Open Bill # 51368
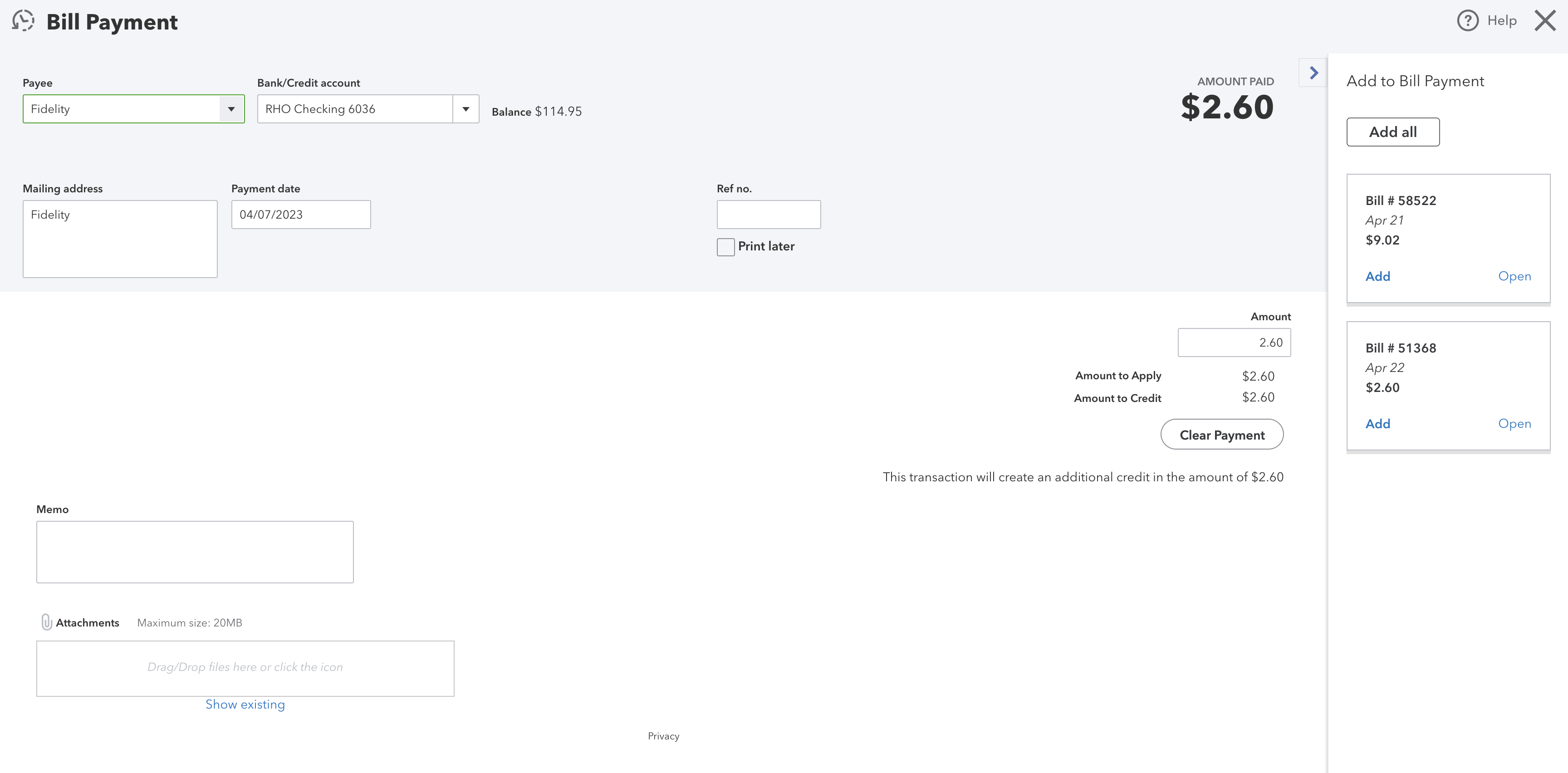The width and height of the screenshot is (1568, 773). (x=1514, y=424)
